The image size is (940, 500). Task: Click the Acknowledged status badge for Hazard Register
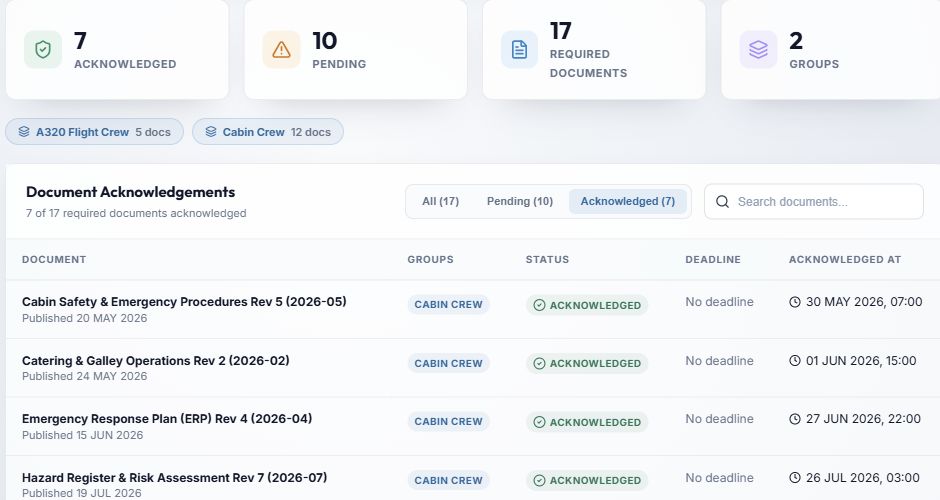click(587, 480)
